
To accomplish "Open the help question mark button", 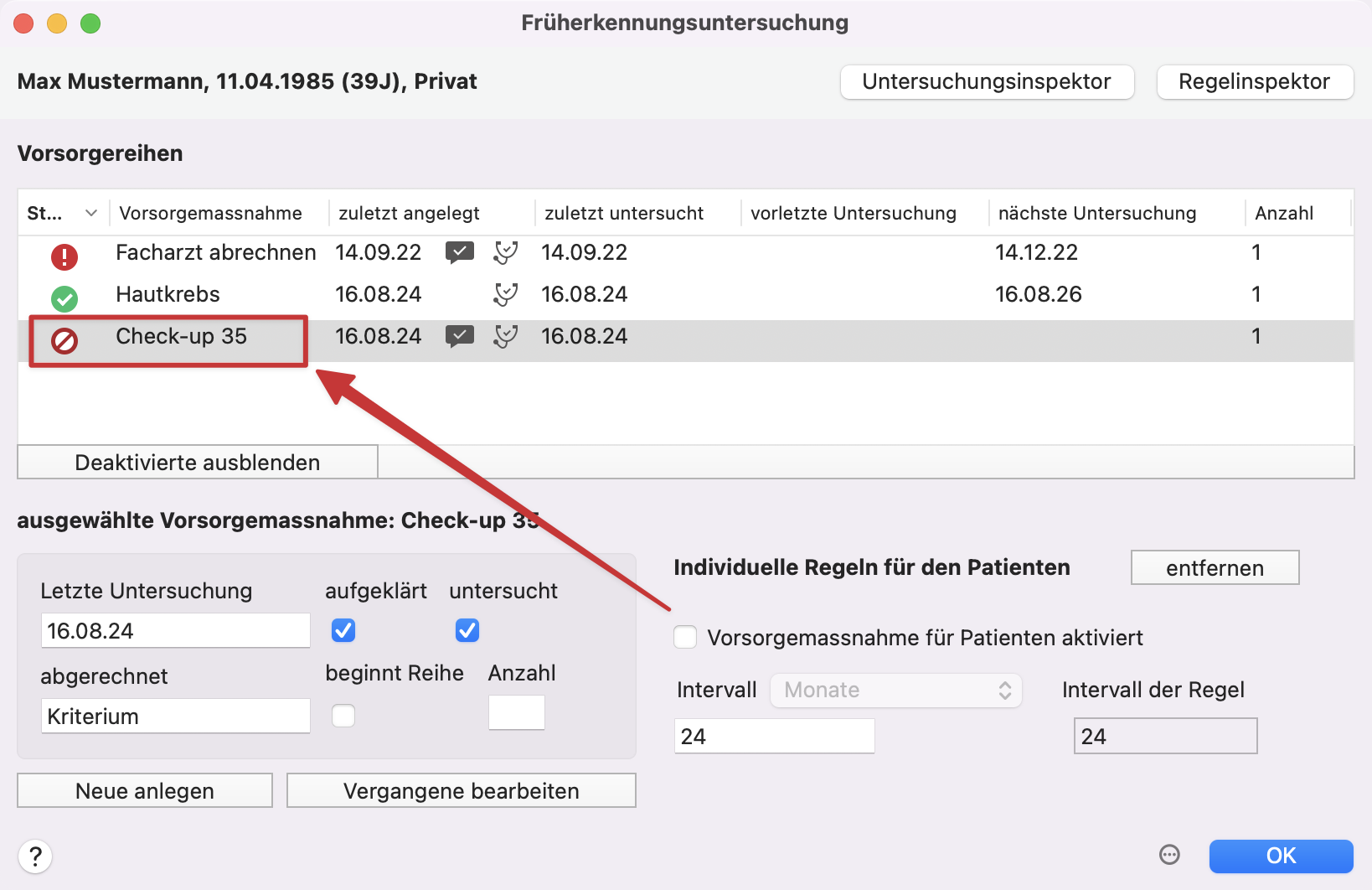I will click(35, 856).
